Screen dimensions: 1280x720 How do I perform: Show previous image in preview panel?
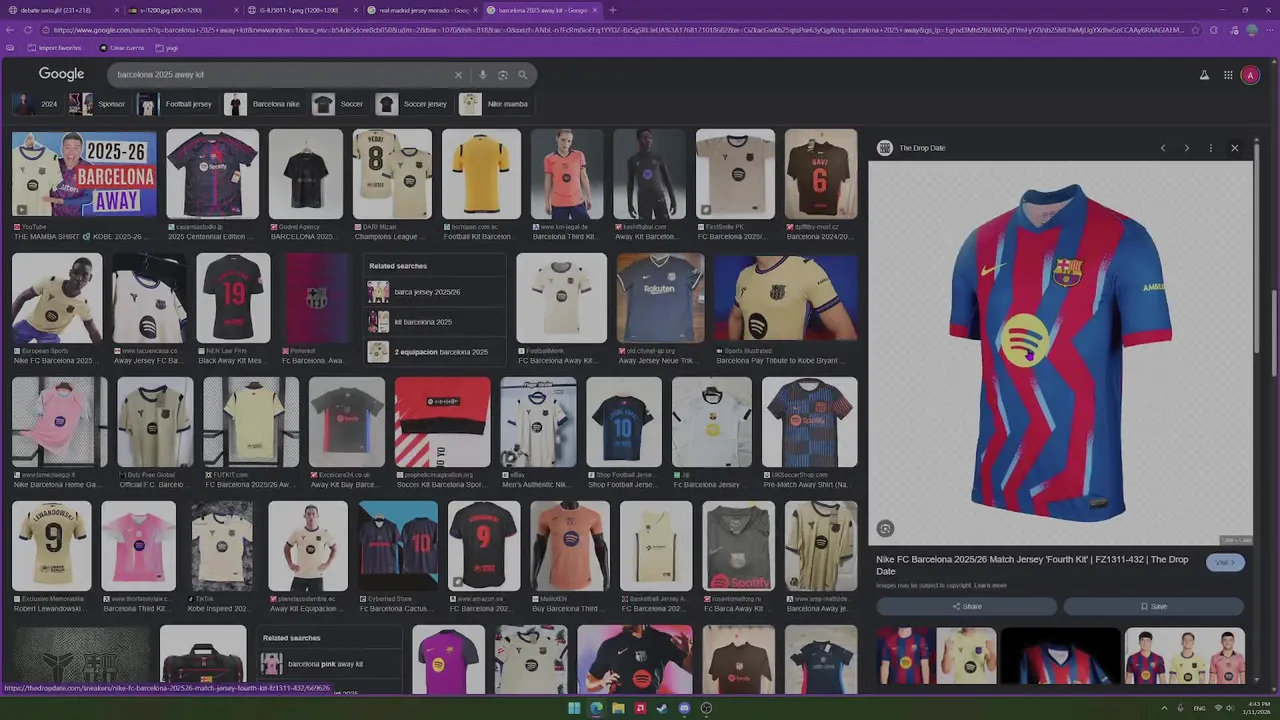[1162, 148]
